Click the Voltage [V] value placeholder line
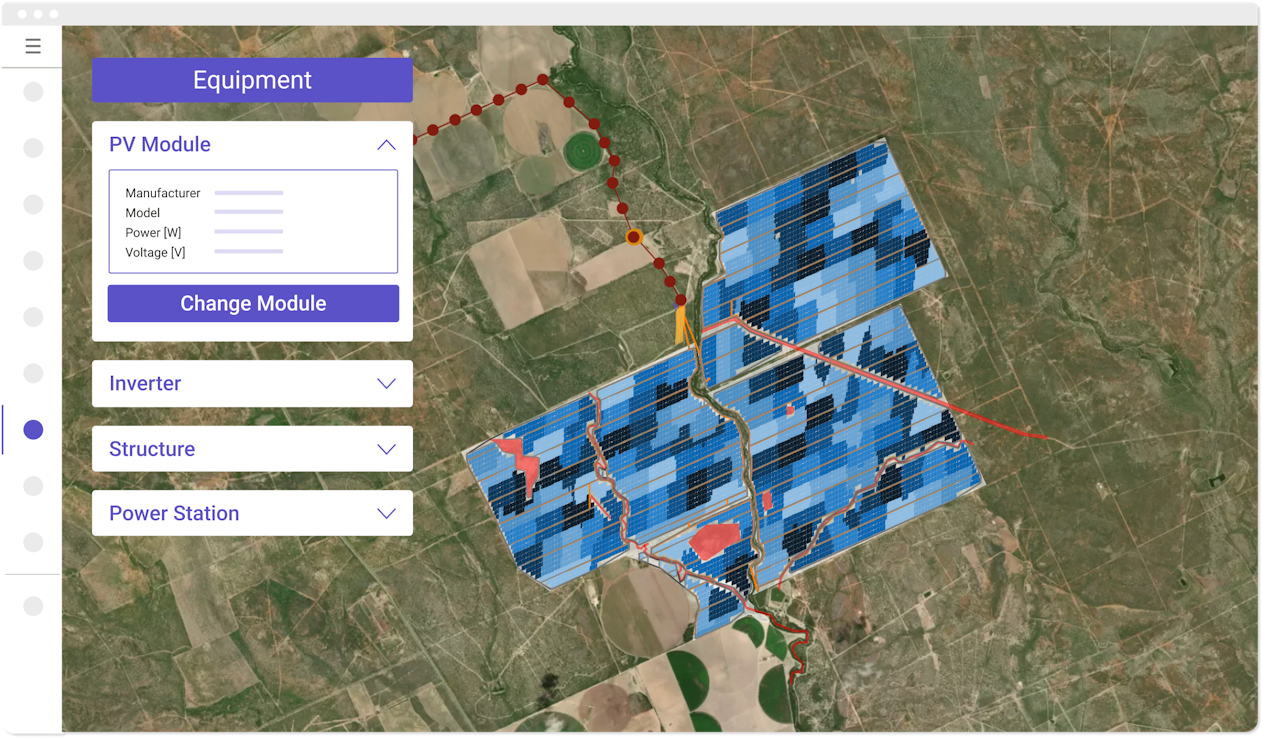Screen dimensions: 1262x738 (x=249, y=252)
